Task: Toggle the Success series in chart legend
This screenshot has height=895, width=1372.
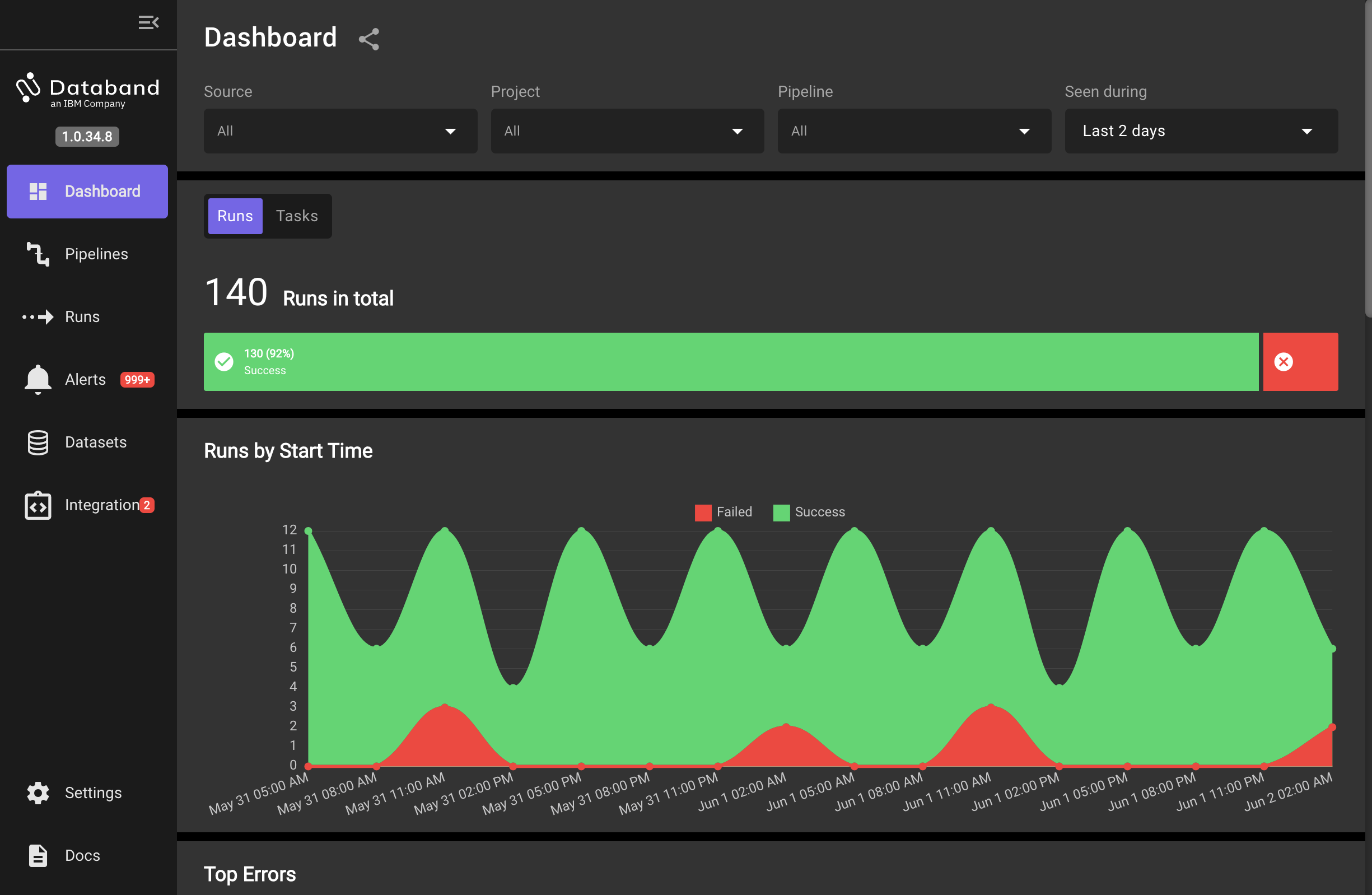Action: 809,512
